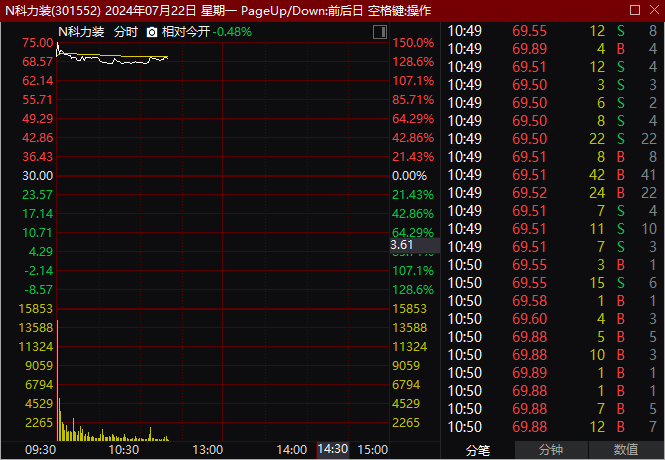
Task: Click the 68.57 price axis label
Action: click(x=38, y=62)
